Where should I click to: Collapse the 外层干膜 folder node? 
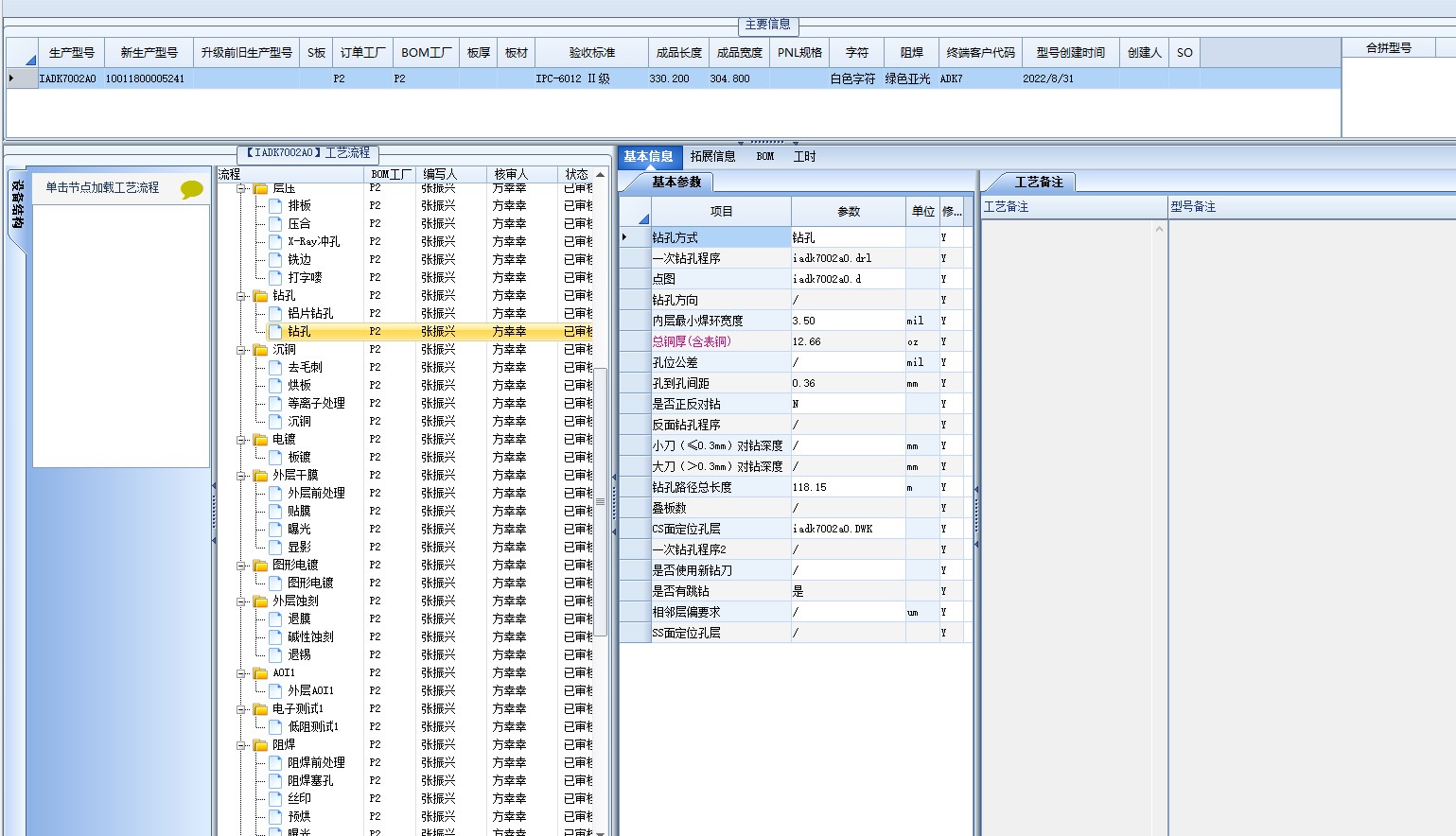click(x=242, y=476)
